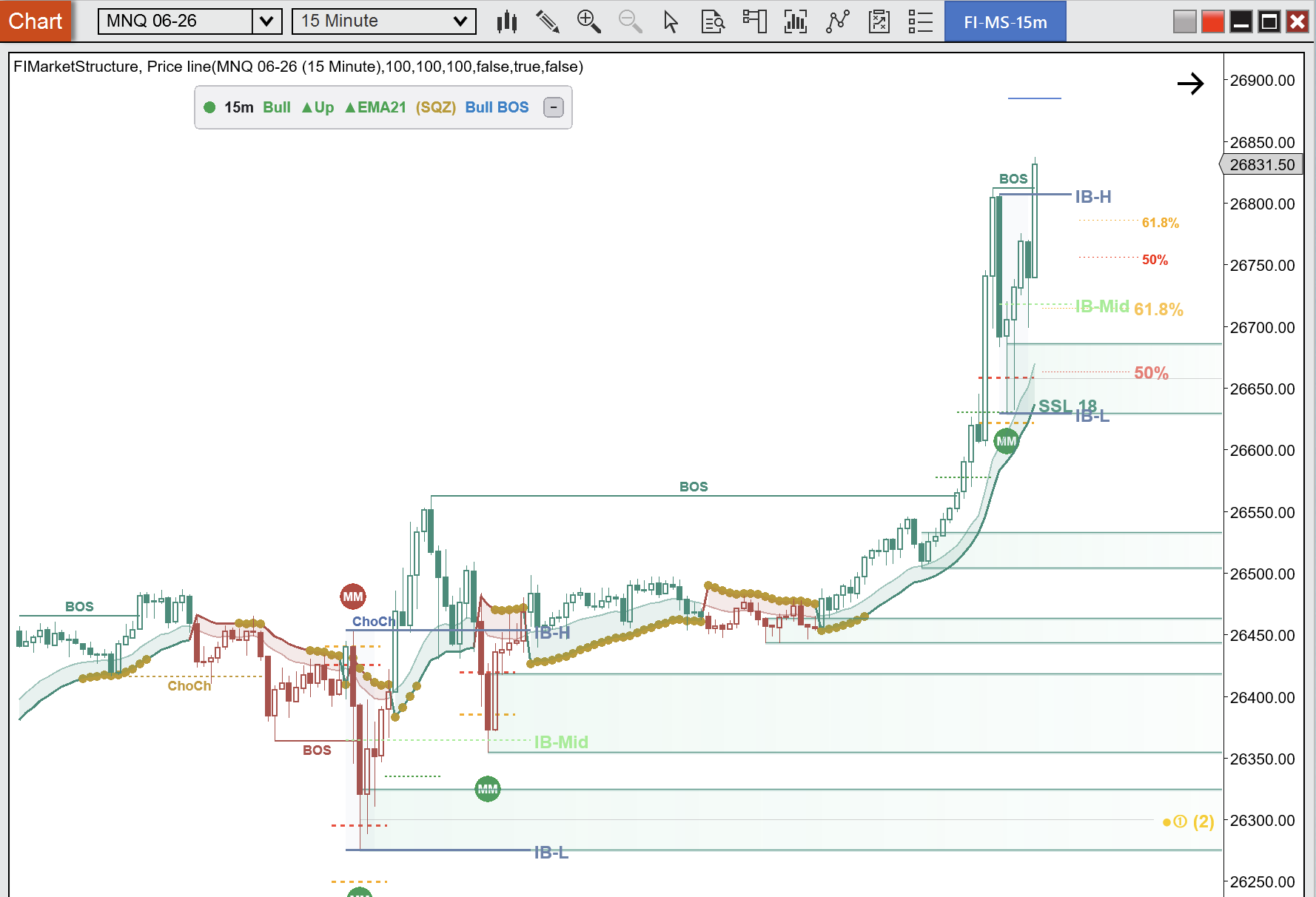Click the lower IB-Mid label near 26365
Screen dimensions: 1316x897
pos(561,742)
